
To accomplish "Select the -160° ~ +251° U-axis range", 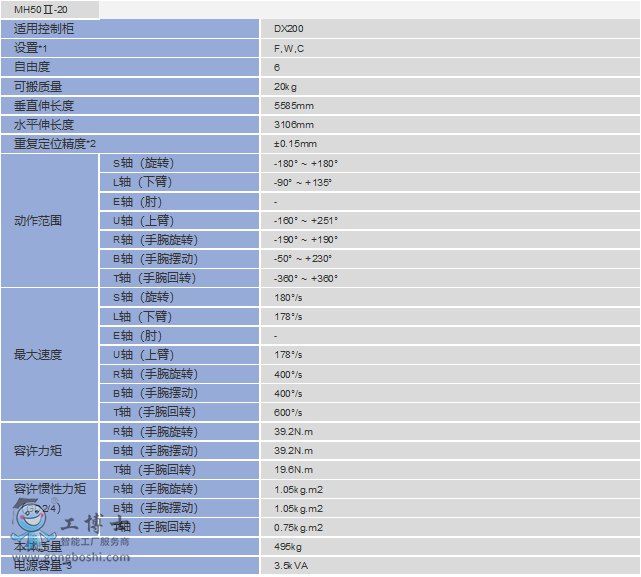I will coord(305,221).
